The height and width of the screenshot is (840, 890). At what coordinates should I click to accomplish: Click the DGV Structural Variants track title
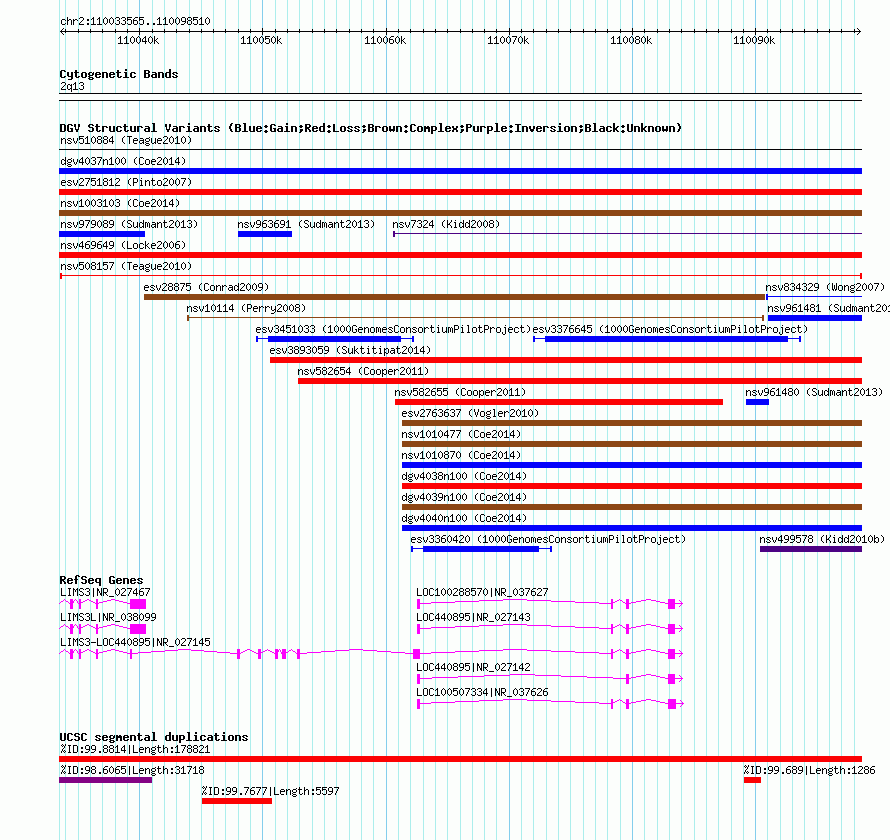pyautogui.click(x=371, y=128)
